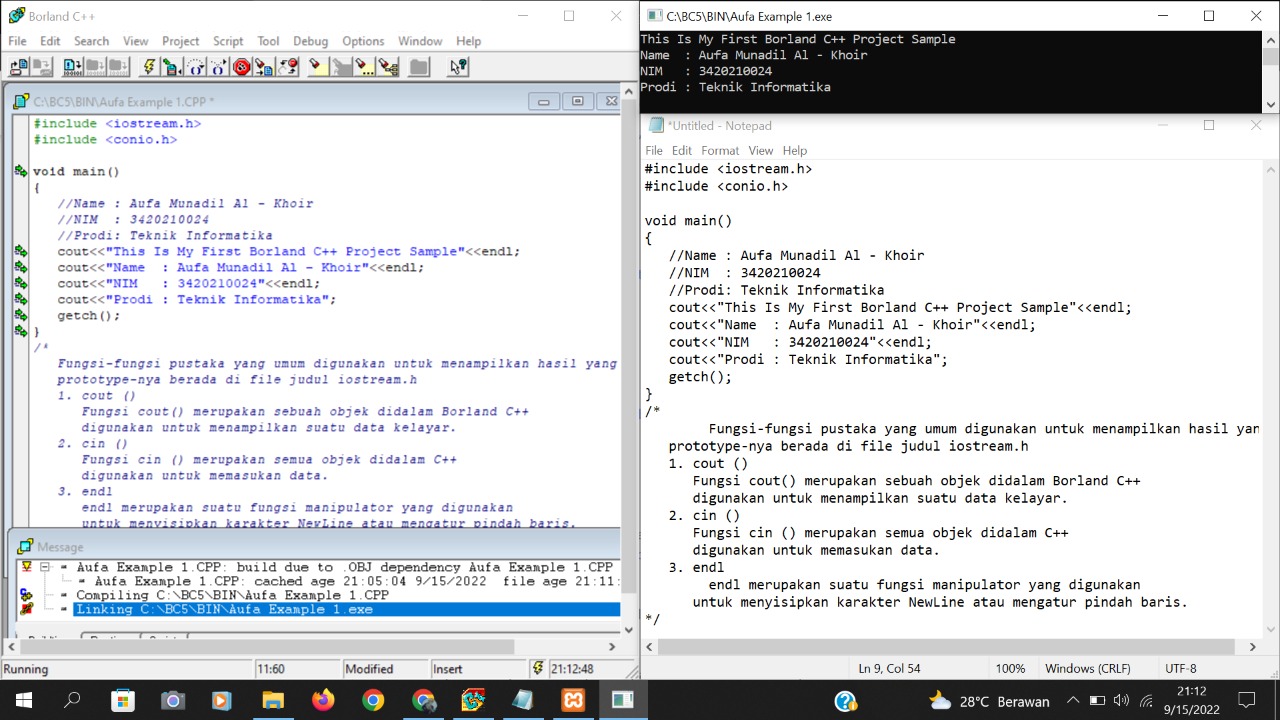Open Borland C++ File menu

click(x=17, y=41)
